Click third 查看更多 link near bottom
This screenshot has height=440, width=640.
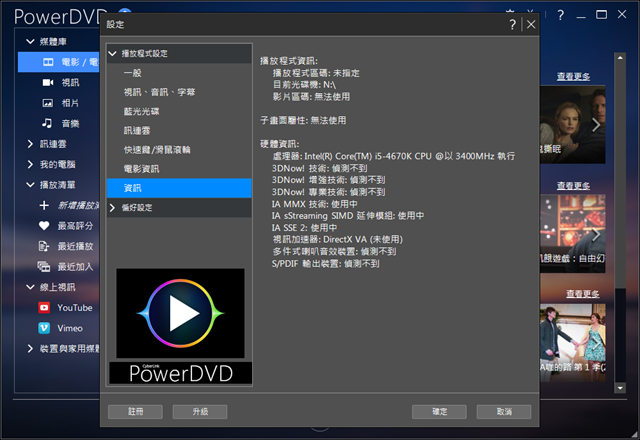click(582, 293)
